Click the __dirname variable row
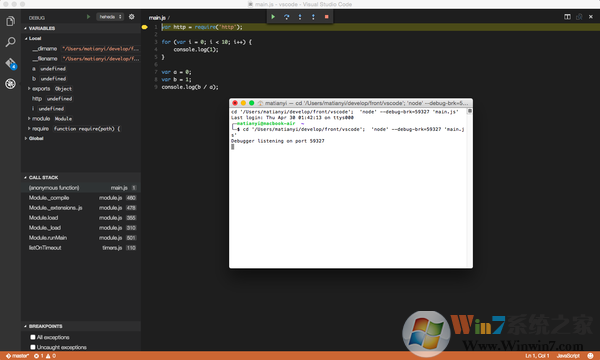Image resolution: width=600 pixels, height=360 pixels. (x=81, y=49)
